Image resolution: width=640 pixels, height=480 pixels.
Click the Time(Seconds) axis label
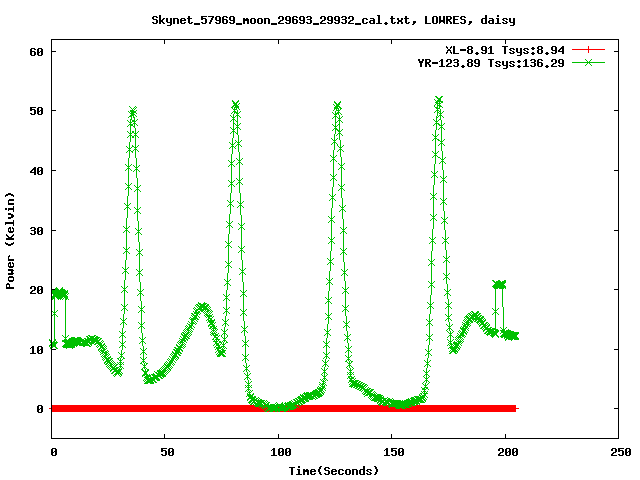coord(334,471)
